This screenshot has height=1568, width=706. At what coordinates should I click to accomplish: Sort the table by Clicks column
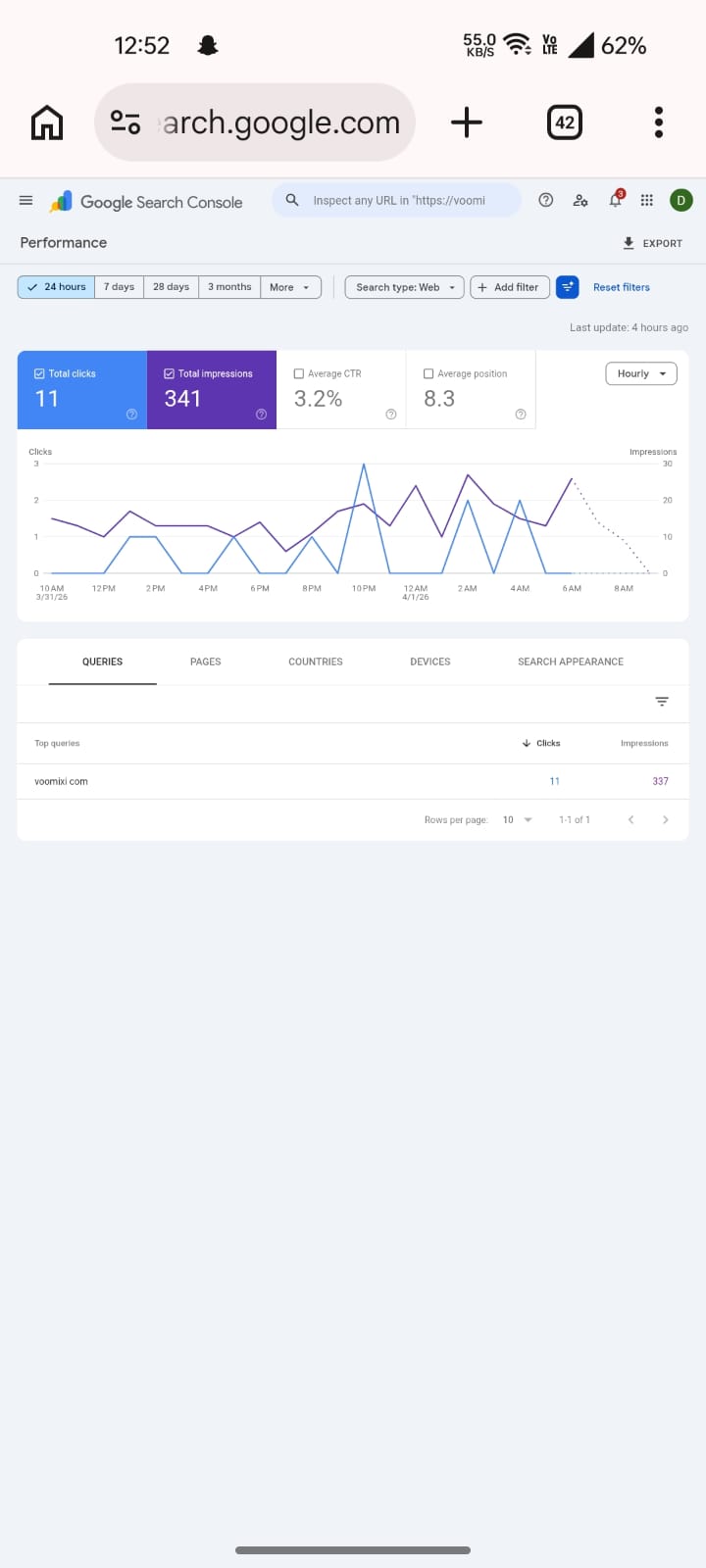(x=541, y=743)
